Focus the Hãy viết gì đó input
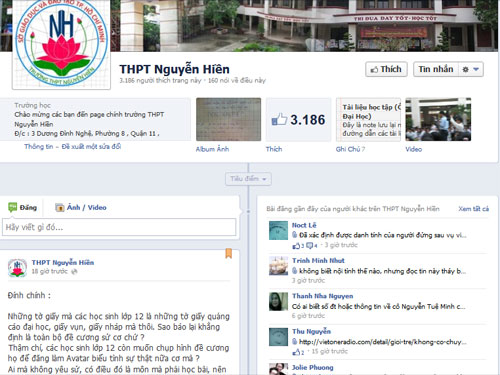 (x=119, y=227)
